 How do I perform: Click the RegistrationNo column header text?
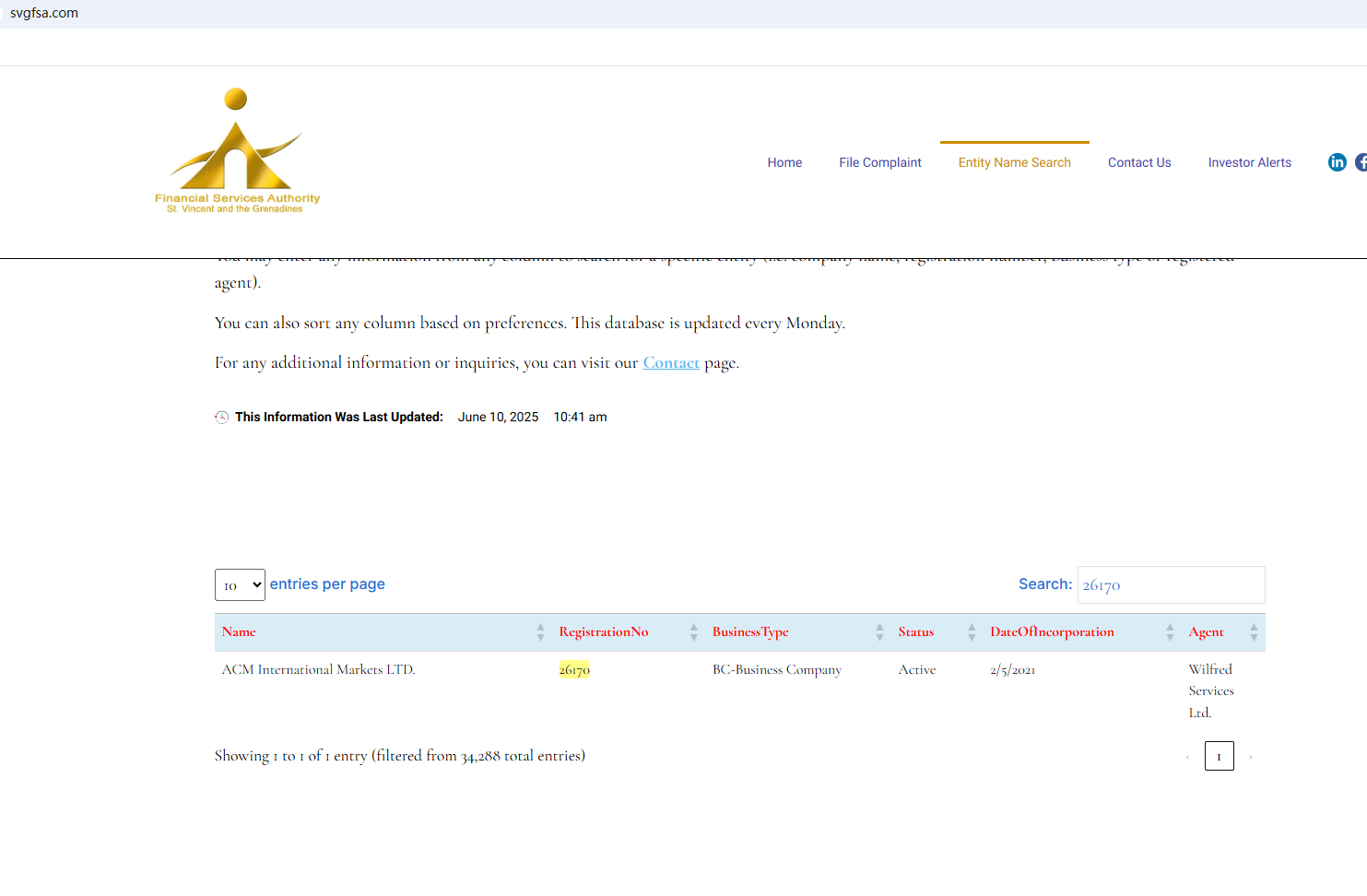(x=604, y=632)
